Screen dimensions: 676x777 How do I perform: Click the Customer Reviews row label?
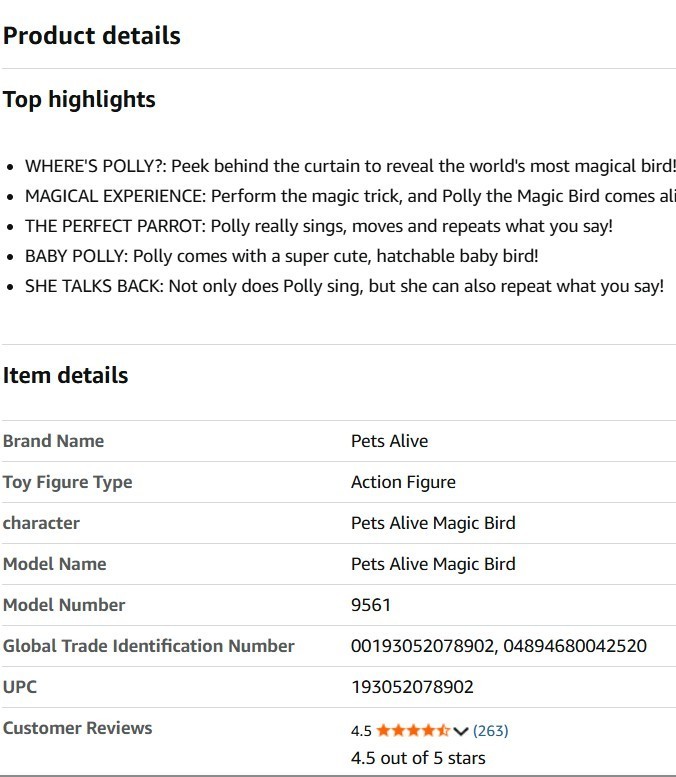pyautogui.click(x=78, y=728)
